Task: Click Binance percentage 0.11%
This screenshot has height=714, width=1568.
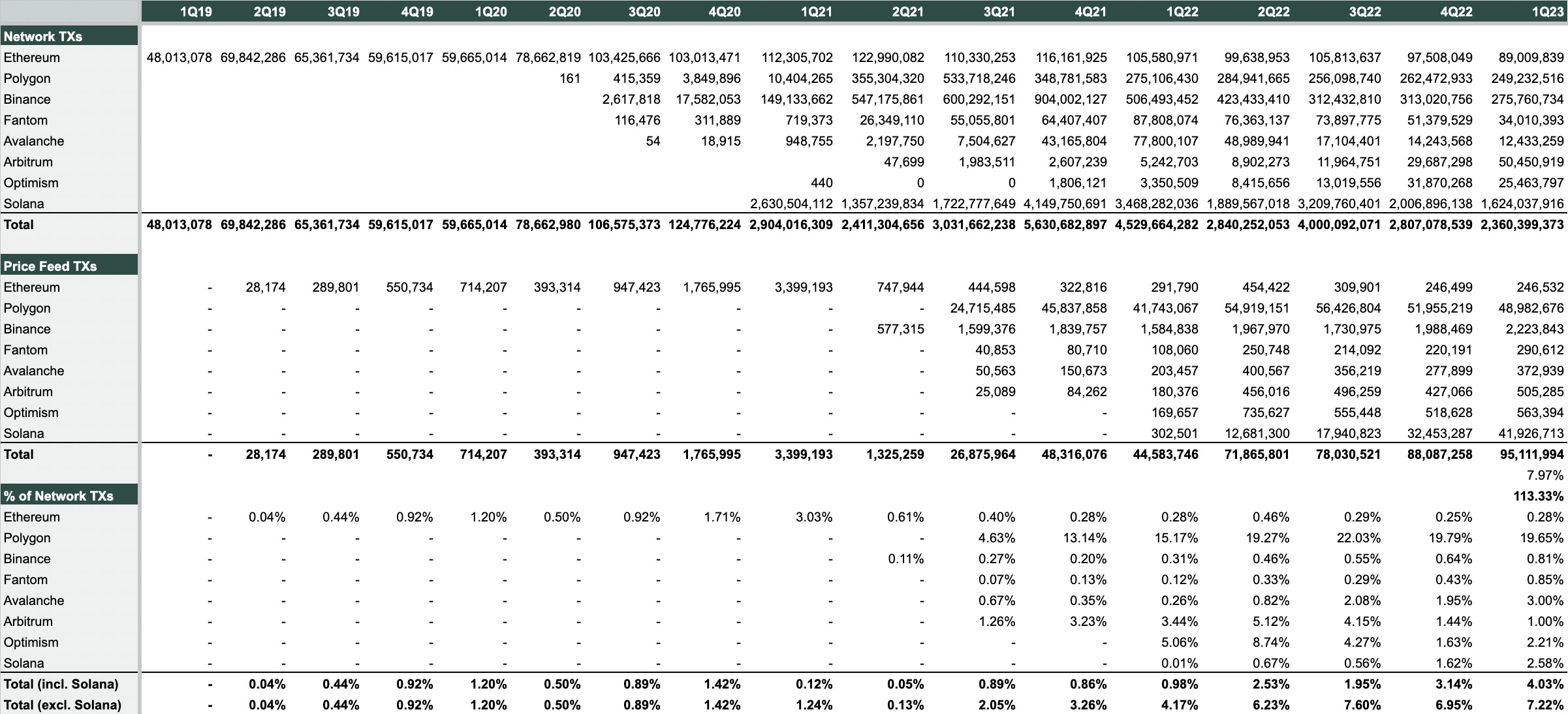Action: [905, 559]
